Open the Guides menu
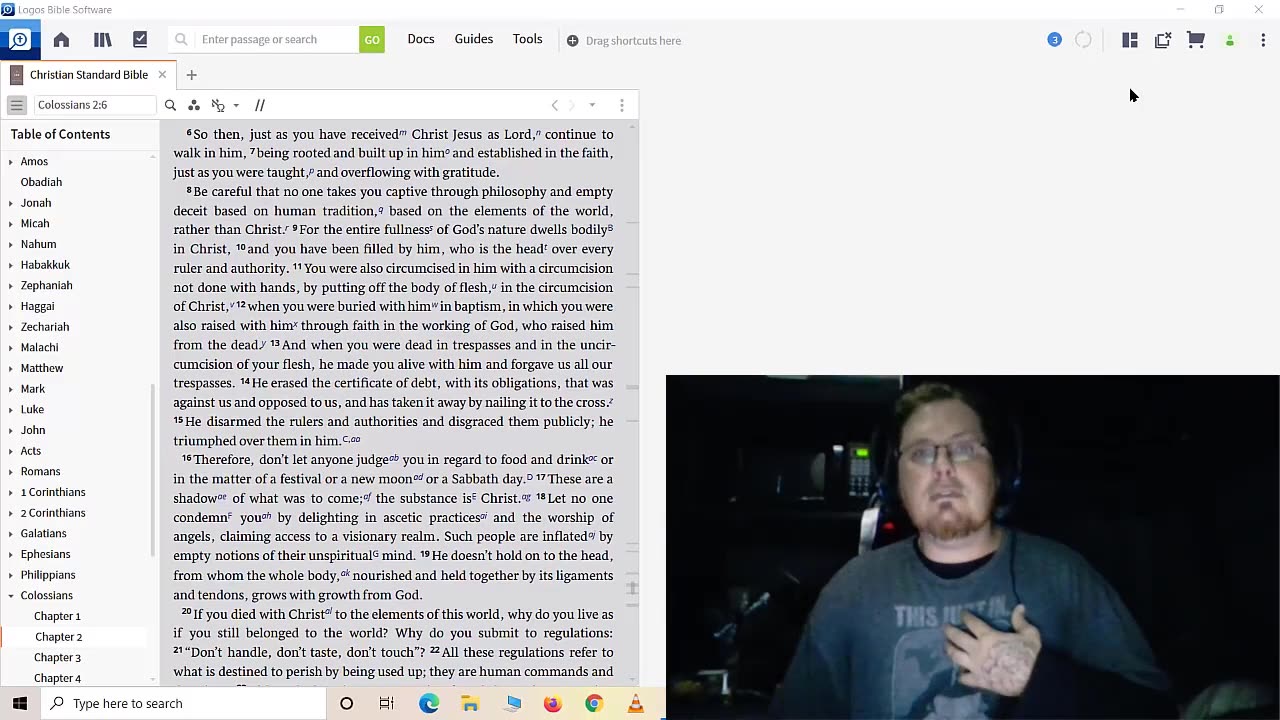This screenshot has height=720, width=1280. pyautogui.click(x=474, y=39)
